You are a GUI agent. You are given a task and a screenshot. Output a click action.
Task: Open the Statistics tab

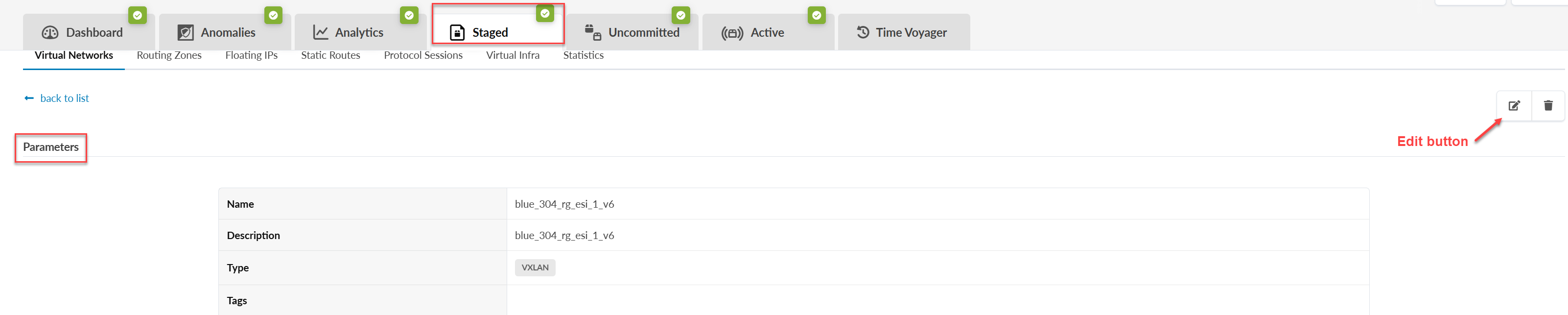tap(583, 55)
